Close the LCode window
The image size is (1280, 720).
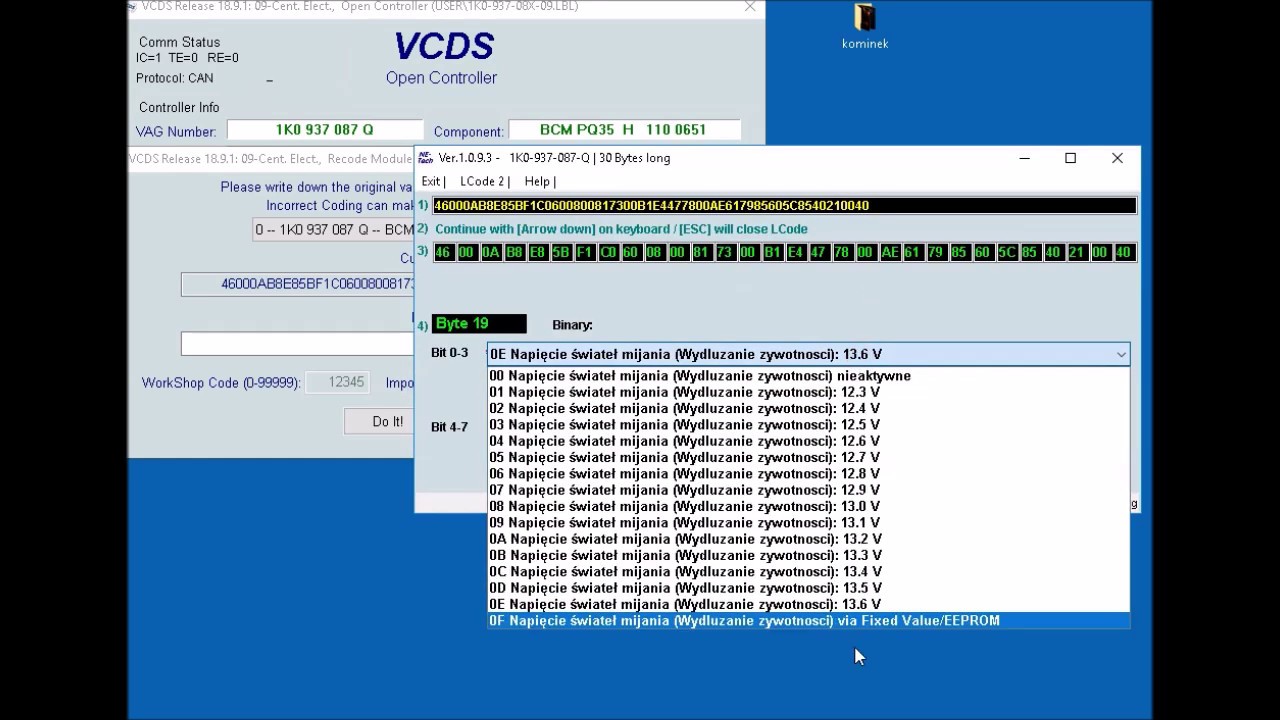[1117, 158]
